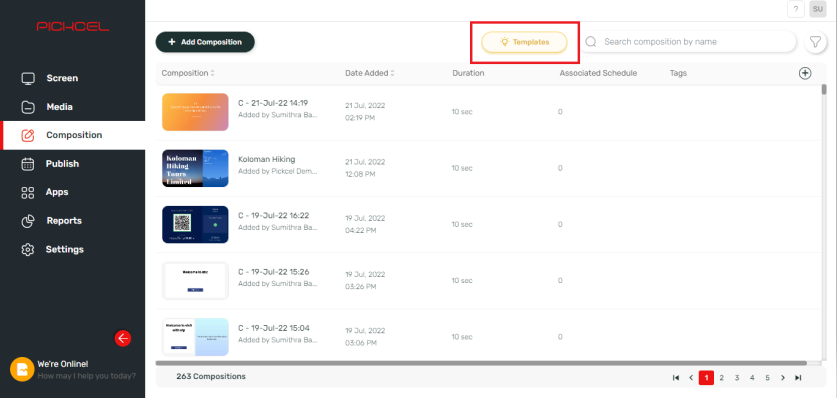Image resolution: width=837 pixels, height=398 pixels.
Task: Open the filter funnel icon
Action: click(815, 42)
